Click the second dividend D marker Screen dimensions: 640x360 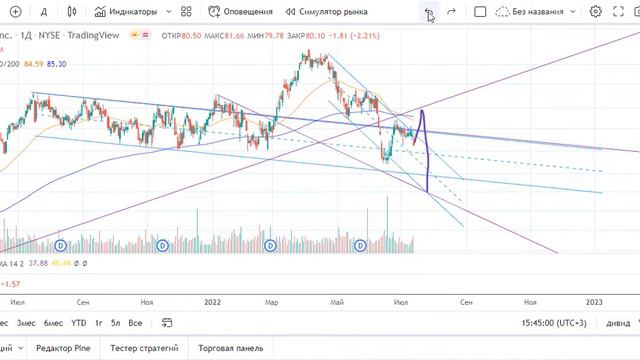click(x=162, y=246)
